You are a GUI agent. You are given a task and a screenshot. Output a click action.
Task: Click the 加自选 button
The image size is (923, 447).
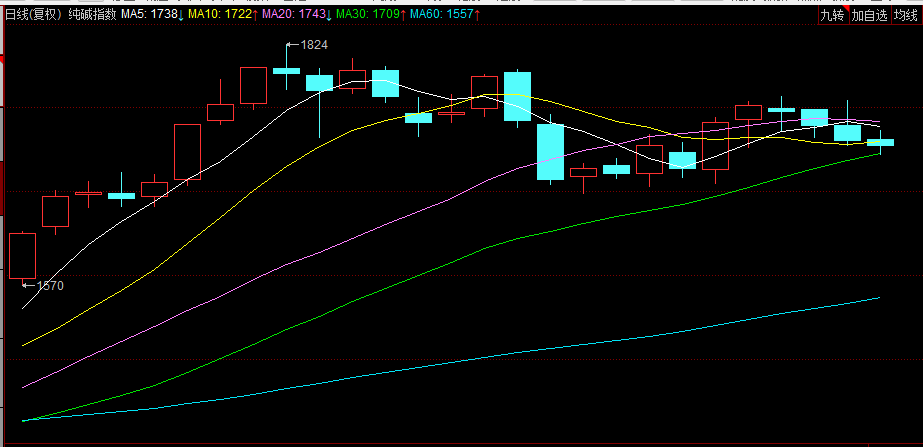click(869, 15)
